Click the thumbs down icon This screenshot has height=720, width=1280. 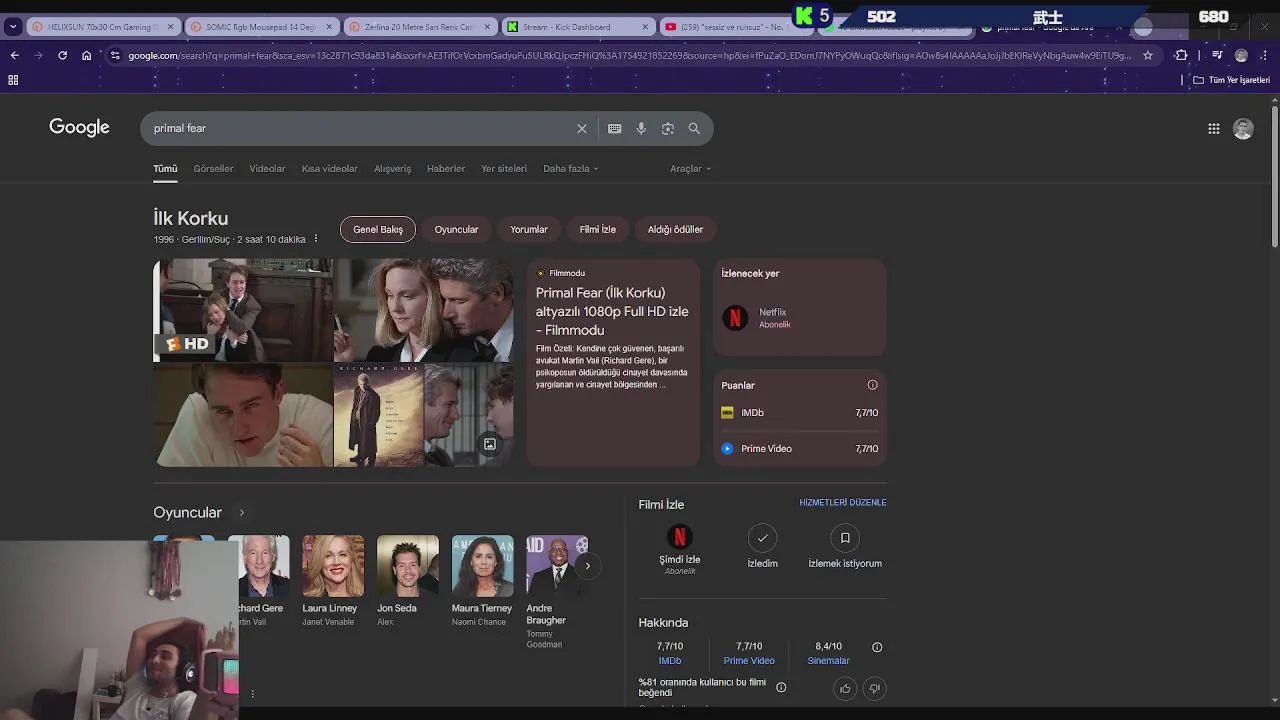click(874, 688)
